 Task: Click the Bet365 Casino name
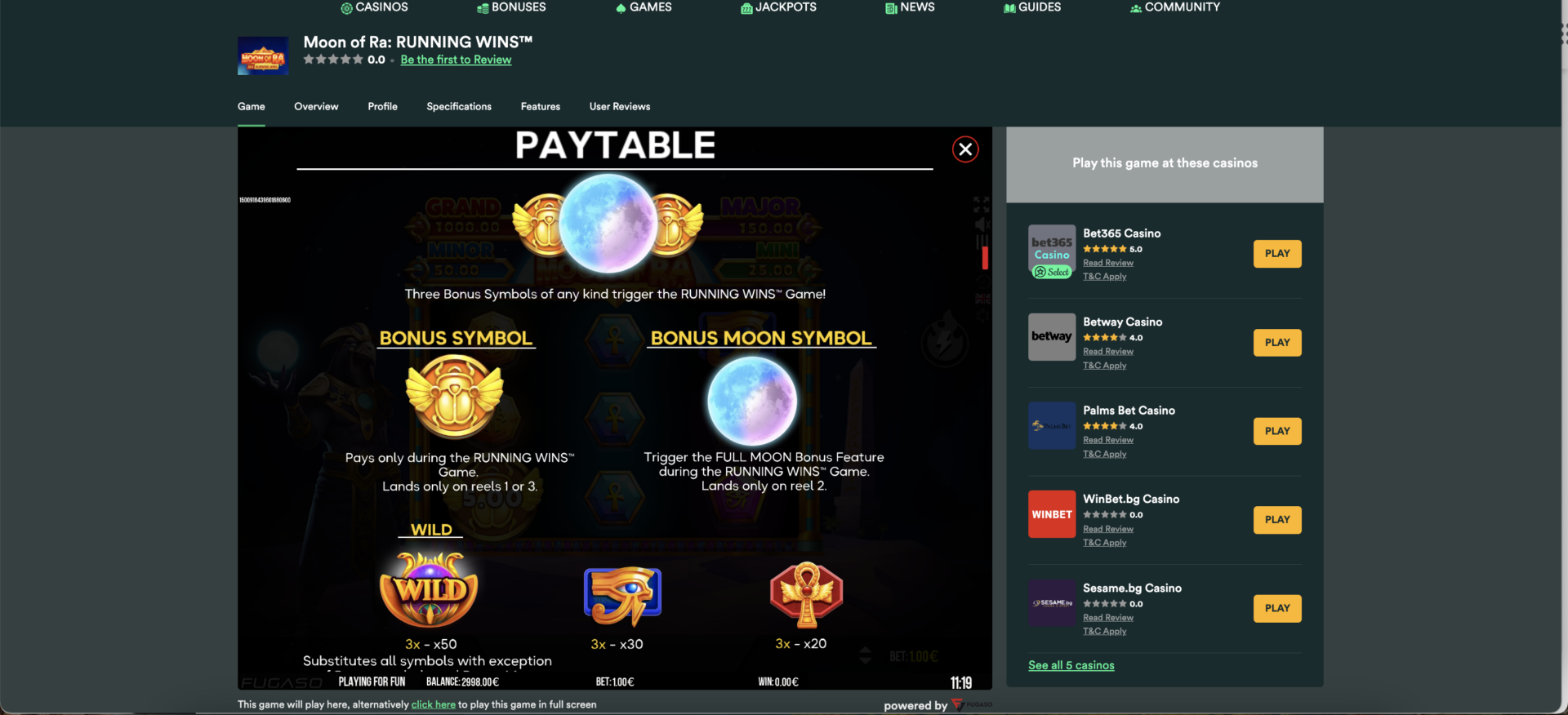1122,233
